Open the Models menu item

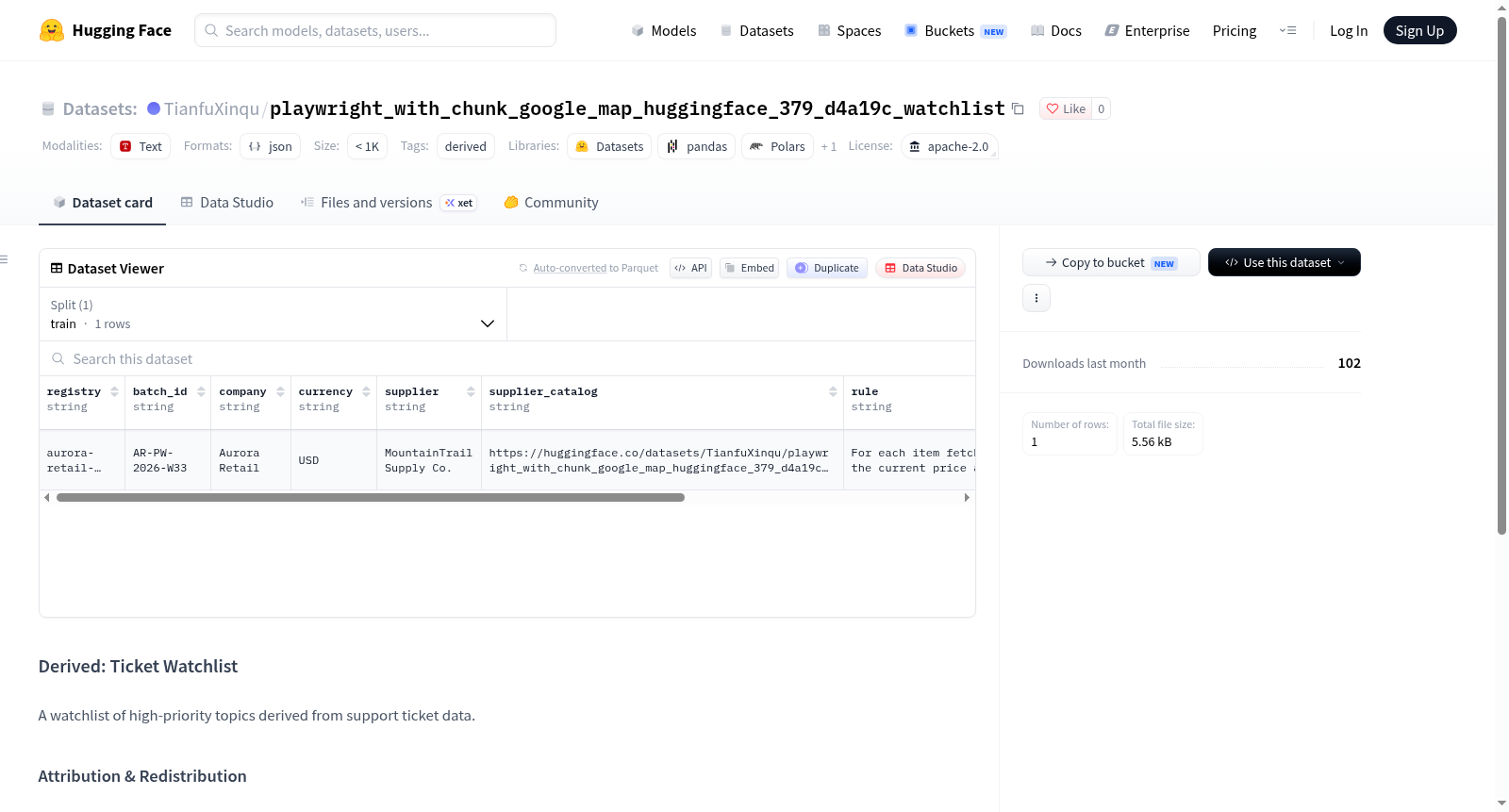664,30
